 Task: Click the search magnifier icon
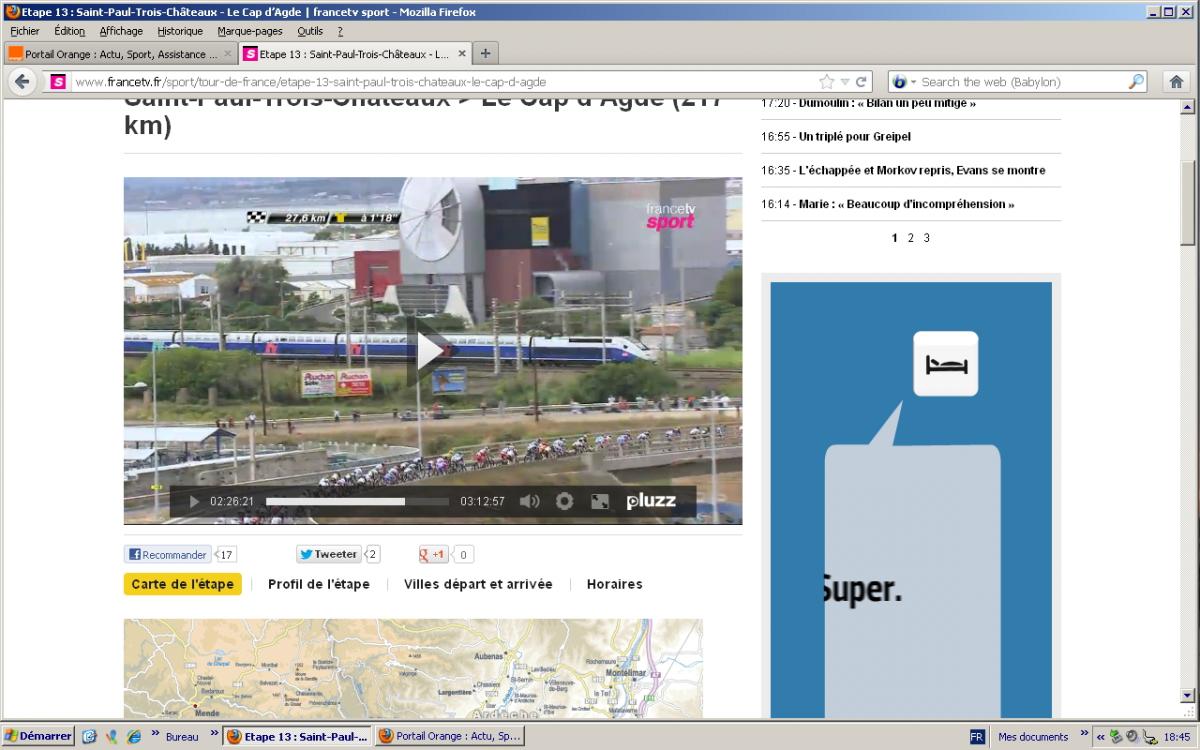coord(1136,82)
